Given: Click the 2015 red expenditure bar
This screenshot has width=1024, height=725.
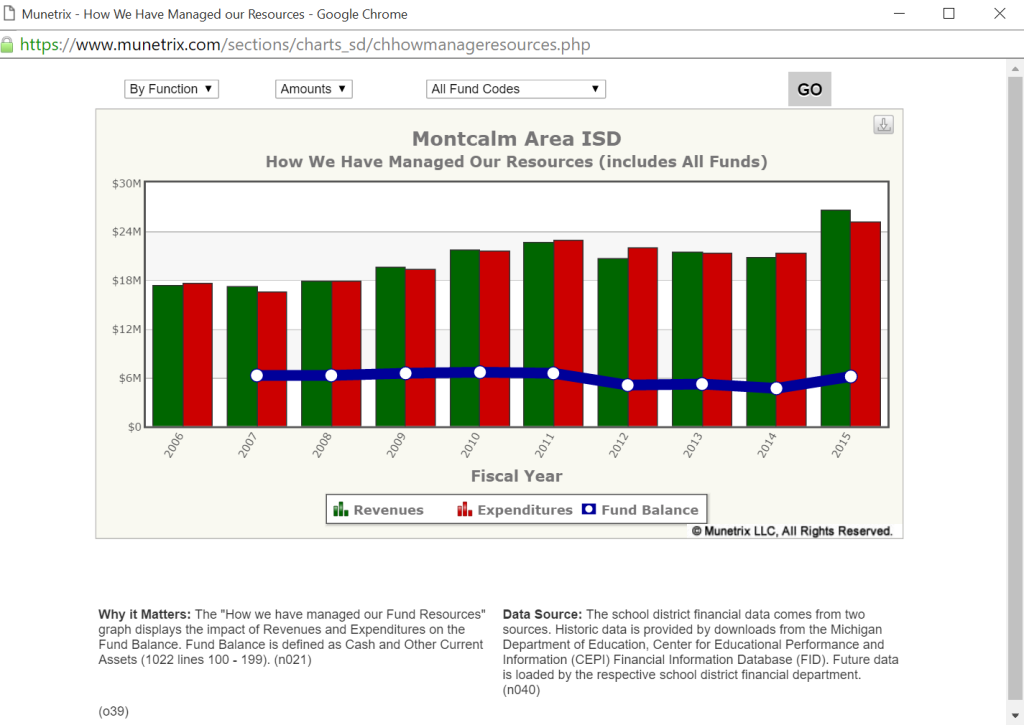Looking at the screenshot, I should (865, 324).
